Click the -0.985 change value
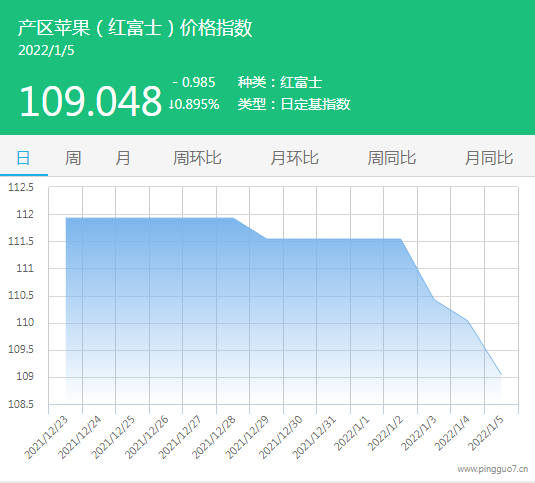Image resolution: width=535 pixels, height=483 pixels. tap(194, 83)
